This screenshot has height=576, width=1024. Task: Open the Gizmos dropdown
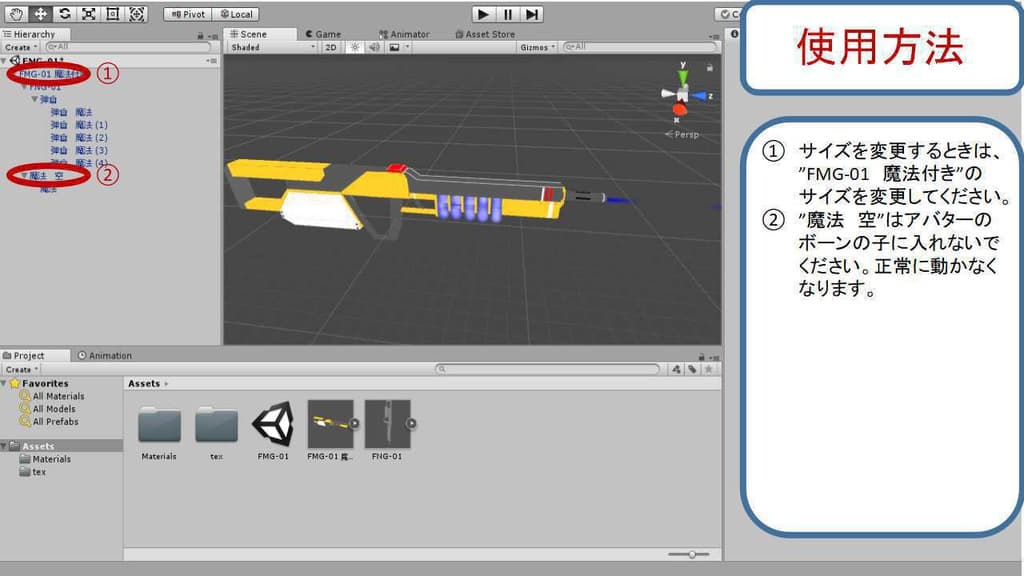pyautogui.click(x=537, y=47)
